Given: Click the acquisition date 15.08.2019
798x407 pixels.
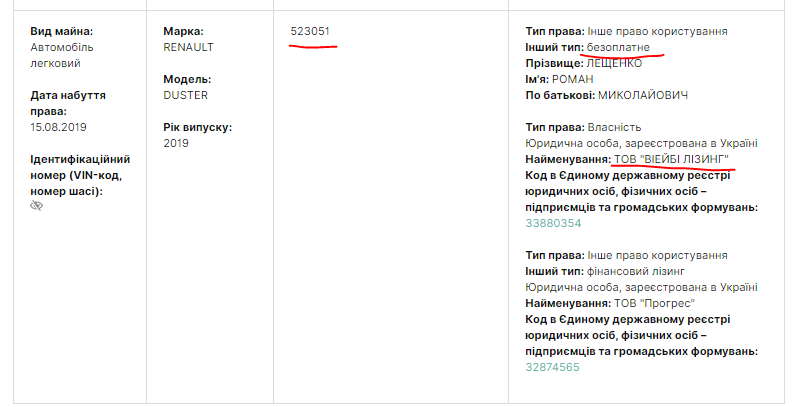Looking at the screenshot, I should [61, 127].
